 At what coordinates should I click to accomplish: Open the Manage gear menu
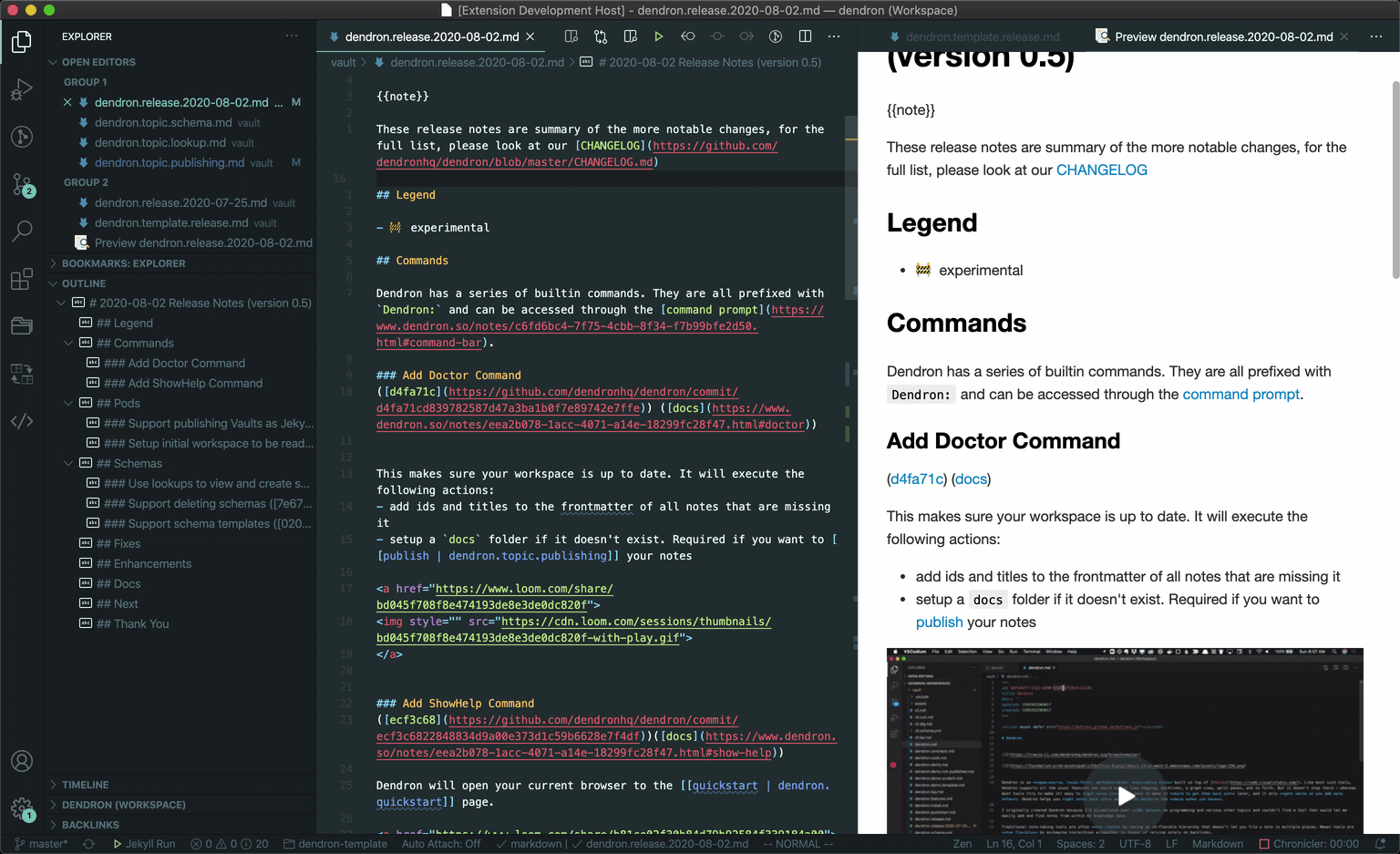(22, 808)
